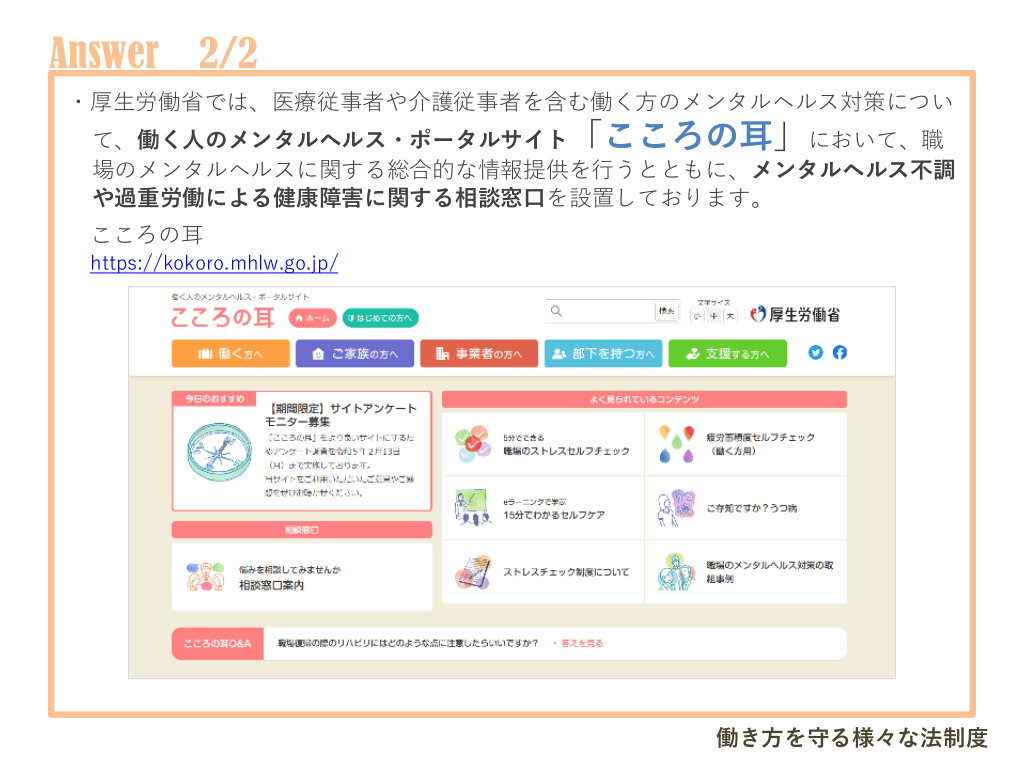Open the Facebook icon link
This screenshot has width=1024, height=768.
(x=840, y=352)
